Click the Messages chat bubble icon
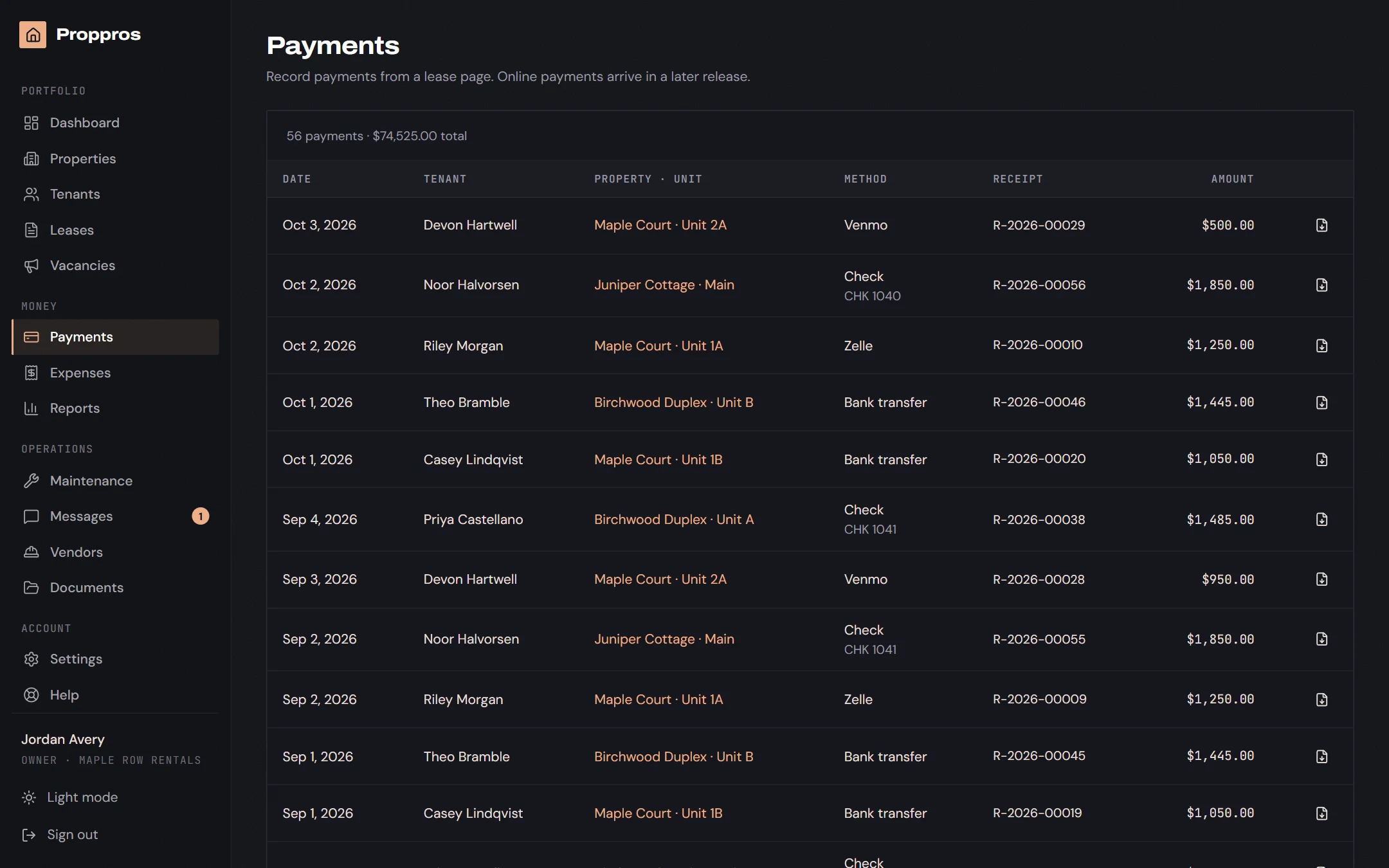Screen dimensions: 1389x868 [x=31, y=516]
